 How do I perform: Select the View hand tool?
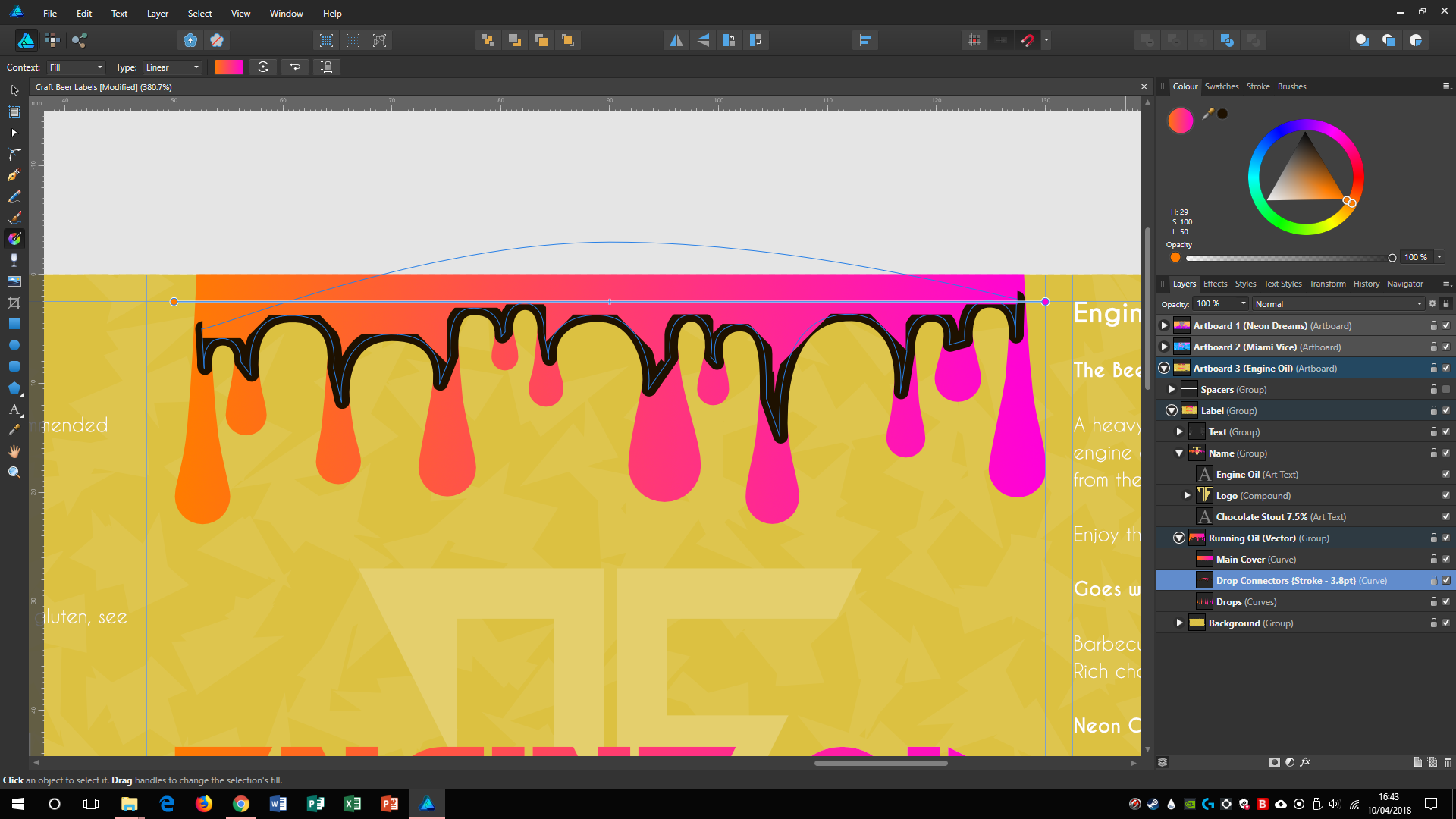click(x=14, y=451)
